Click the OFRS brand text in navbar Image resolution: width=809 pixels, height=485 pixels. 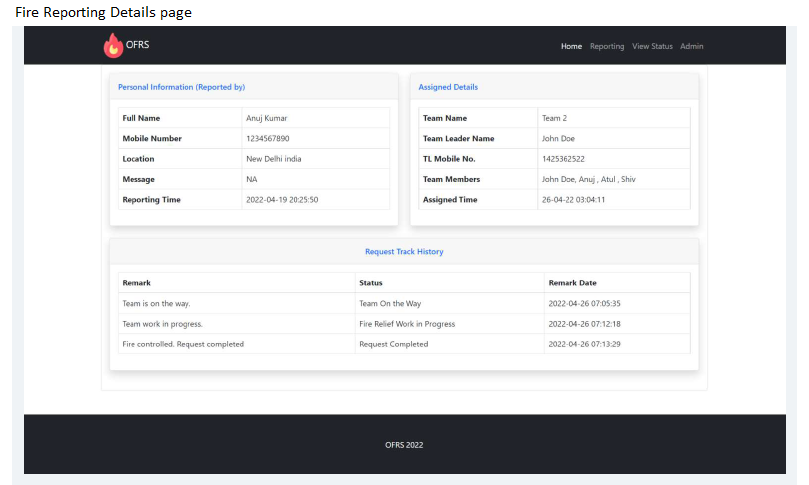[137, 45]
